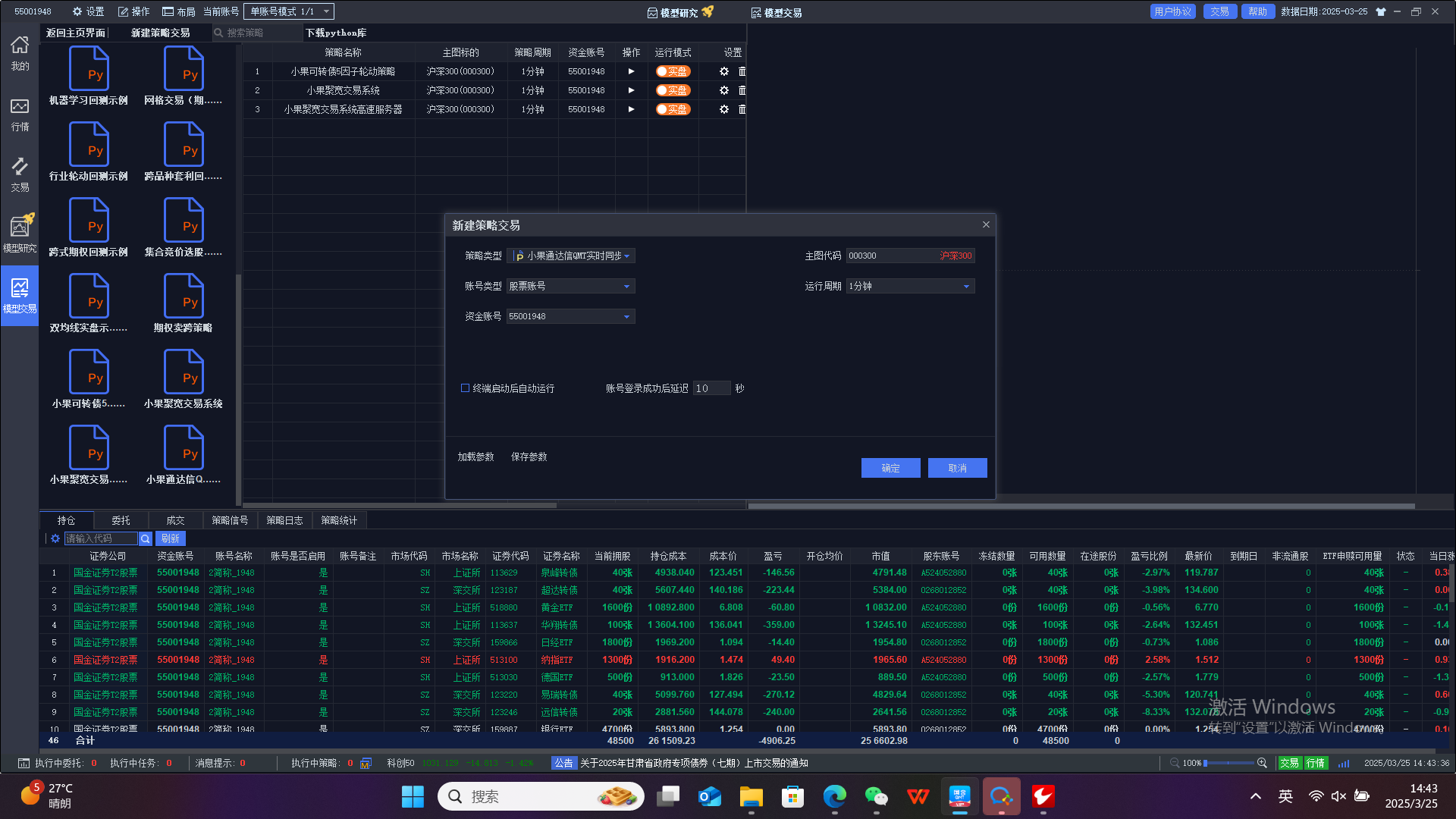The image size is (1456, 819).
Task: Switch to the 委托 tab
Action: 121,520
